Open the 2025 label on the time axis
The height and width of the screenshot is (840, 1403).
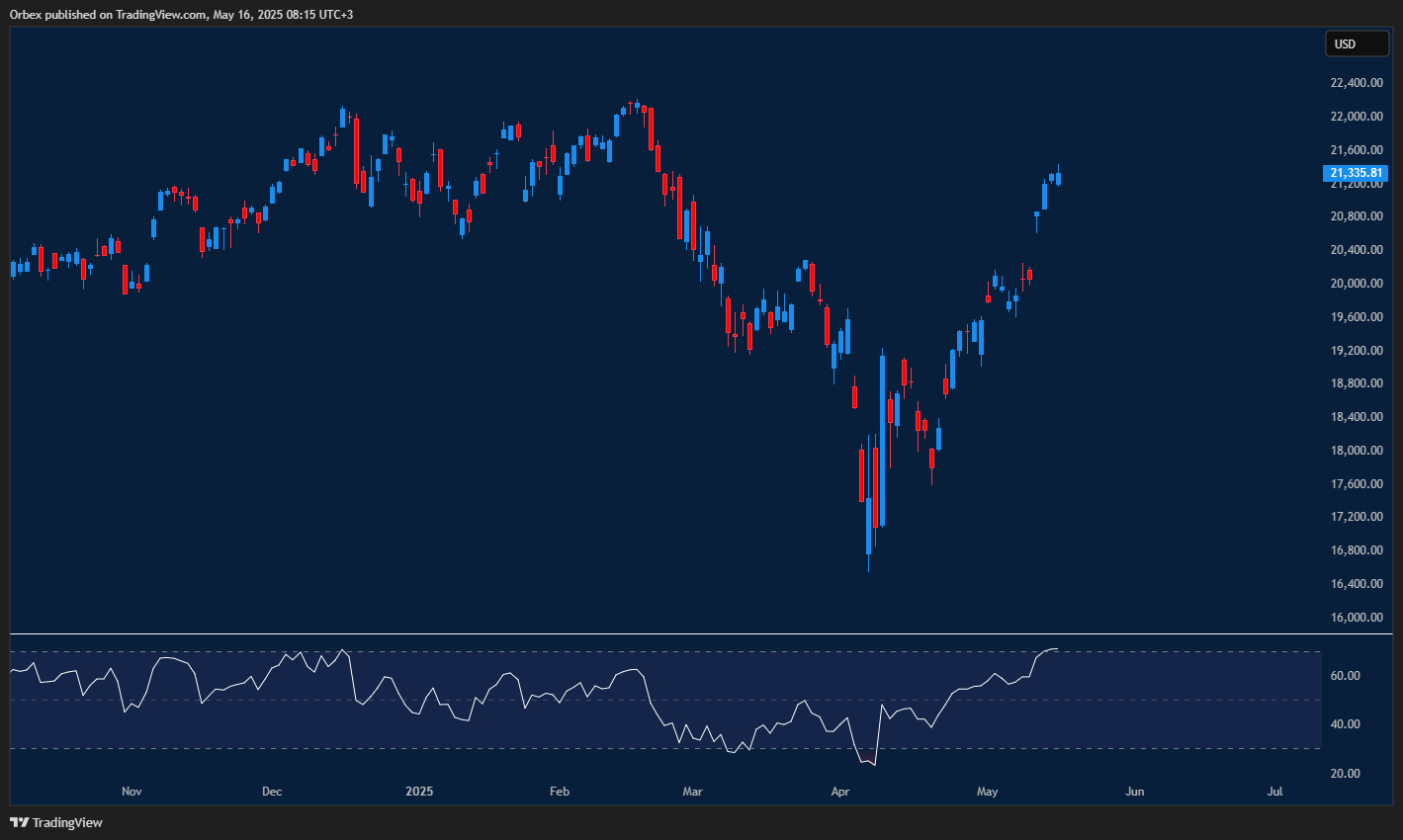click(419, 791)
